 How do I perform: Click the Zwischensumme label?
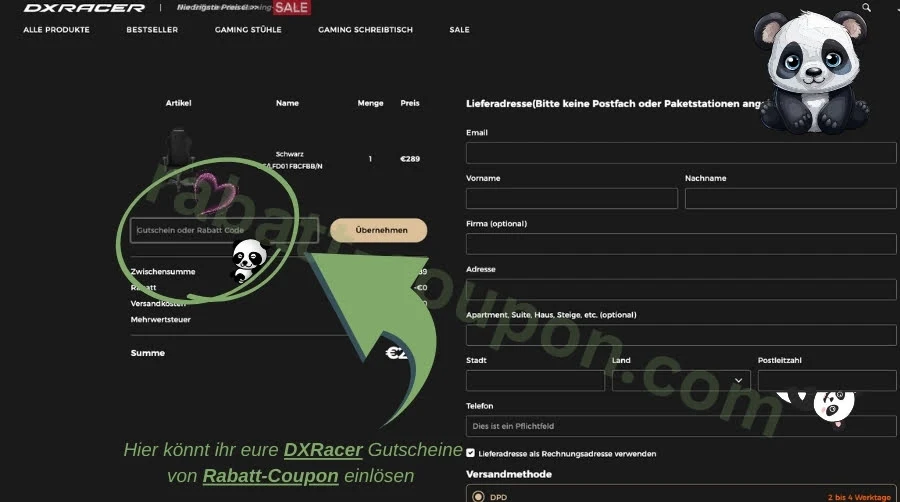pyautogui.click(x=163, y=271)
